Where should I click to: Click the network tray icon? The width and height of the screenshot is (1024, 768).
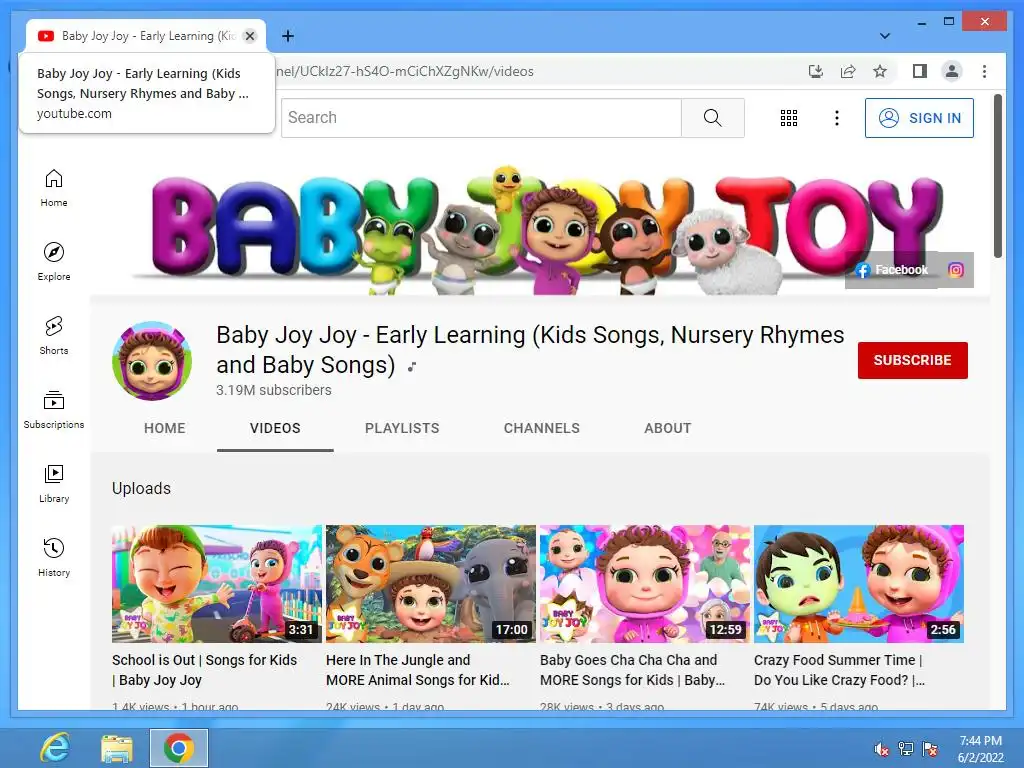point(906,749)
